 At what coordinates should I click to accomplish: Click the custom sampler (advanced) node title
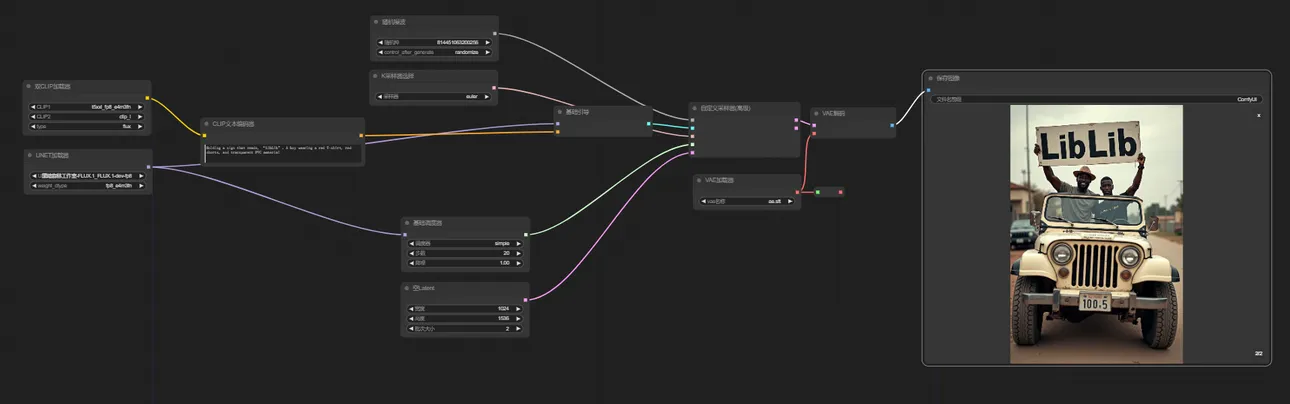tap(727, 108)
